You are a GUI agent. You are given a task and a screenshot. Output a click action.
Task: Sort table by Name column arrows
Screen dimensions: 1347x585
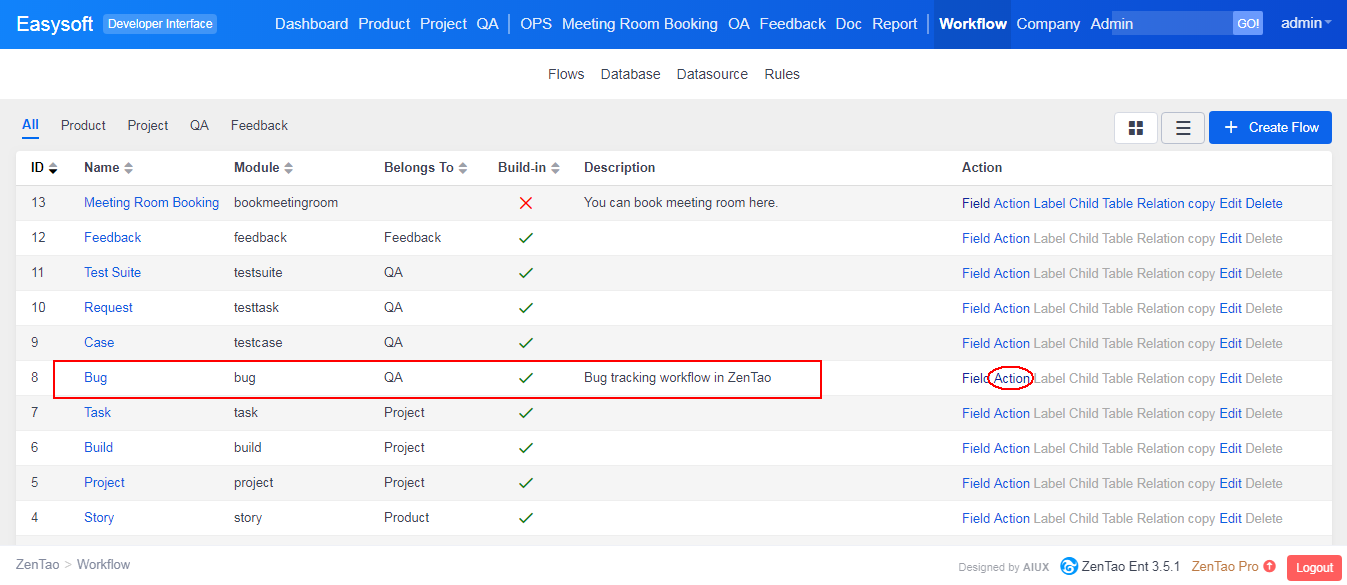click(x=128, y=168)
